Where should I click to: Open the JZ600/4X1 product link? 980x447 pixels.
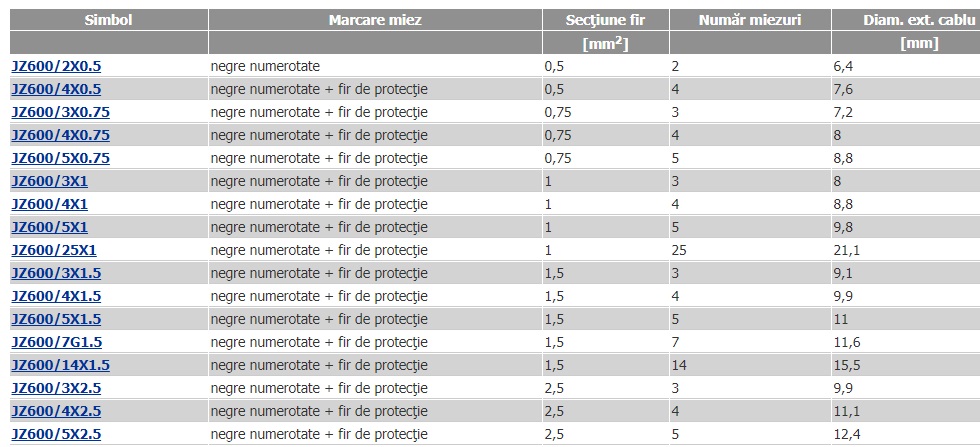[49, 204]
